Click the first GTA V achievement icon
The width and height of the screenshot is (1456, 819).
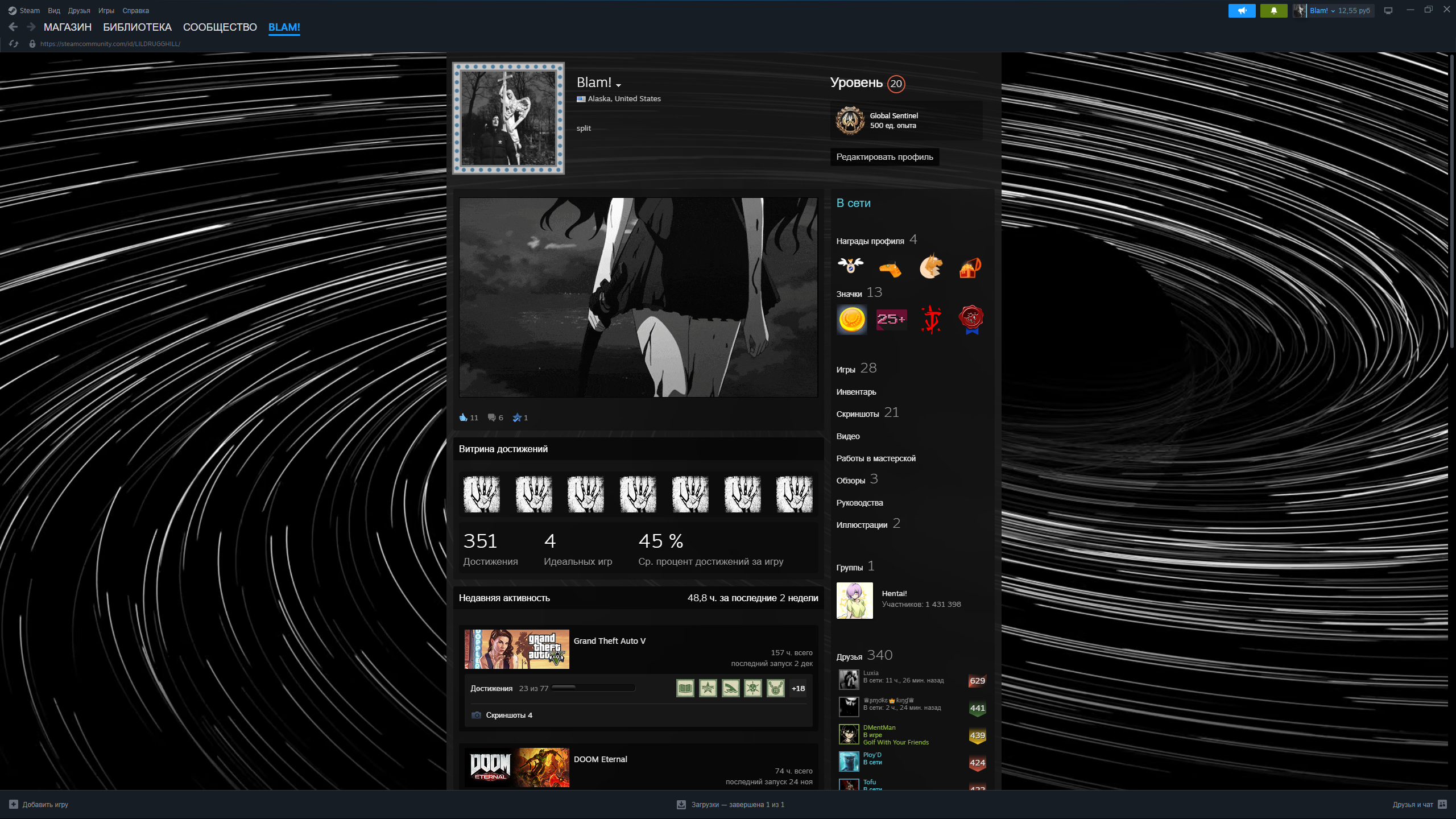point(685,688)
